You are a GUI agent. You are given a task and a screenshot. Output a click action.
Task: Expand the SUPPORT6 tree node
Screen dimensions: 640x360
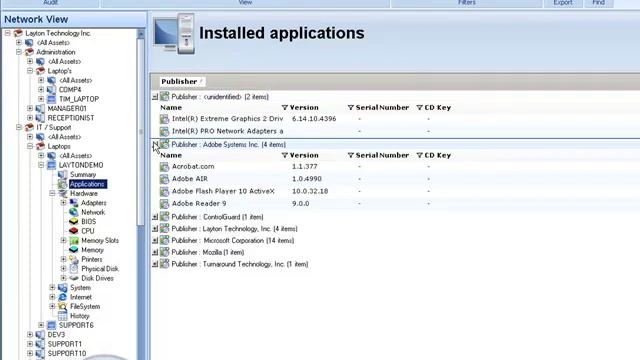41,325
